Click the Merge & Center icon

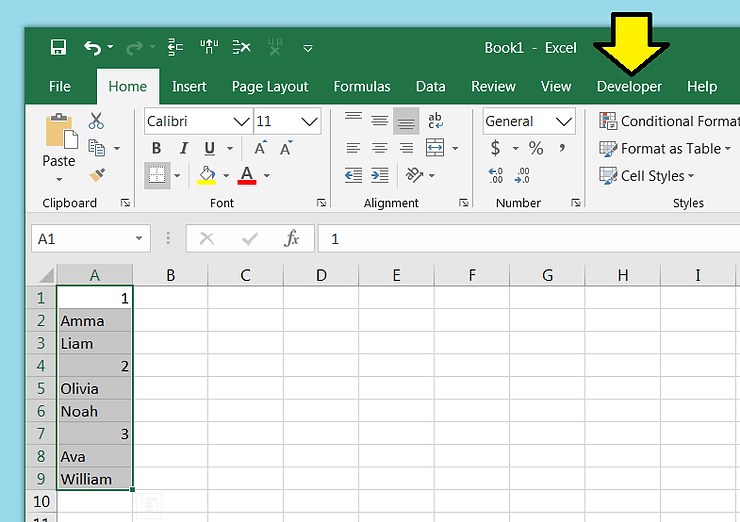(x=435, y=148)
